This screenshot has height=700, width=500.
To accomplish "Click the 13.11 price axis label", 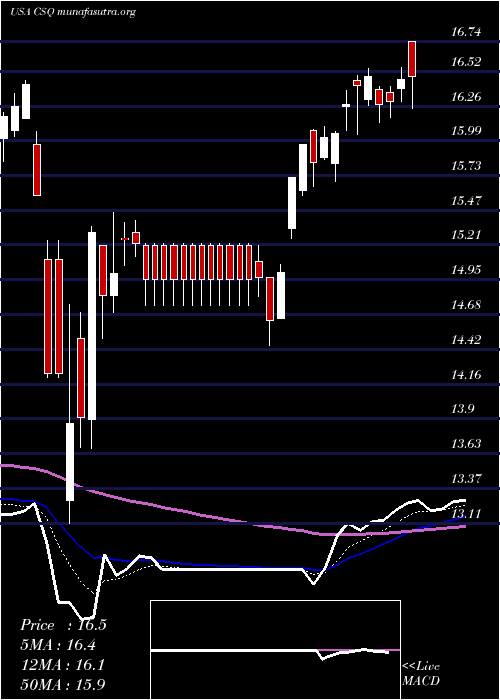I will (x=467, y=513).
